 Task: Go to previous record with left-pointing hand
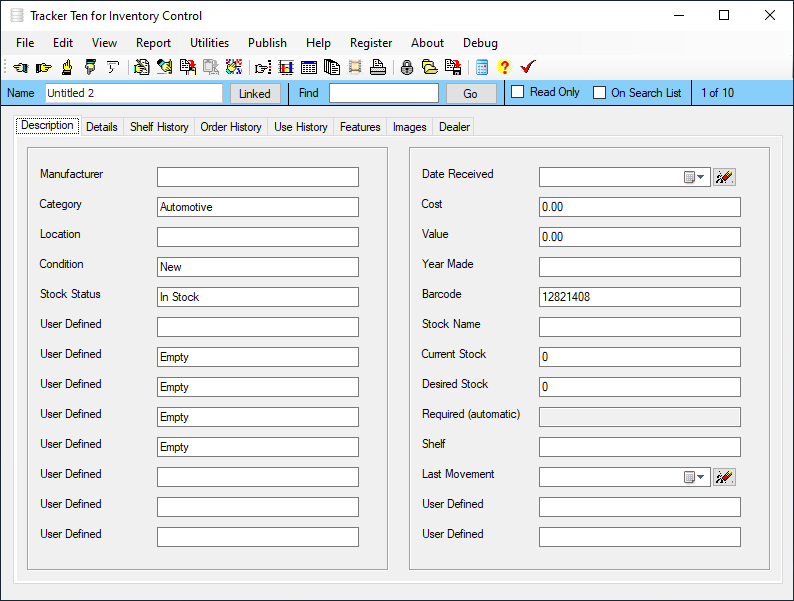point(20,67)
